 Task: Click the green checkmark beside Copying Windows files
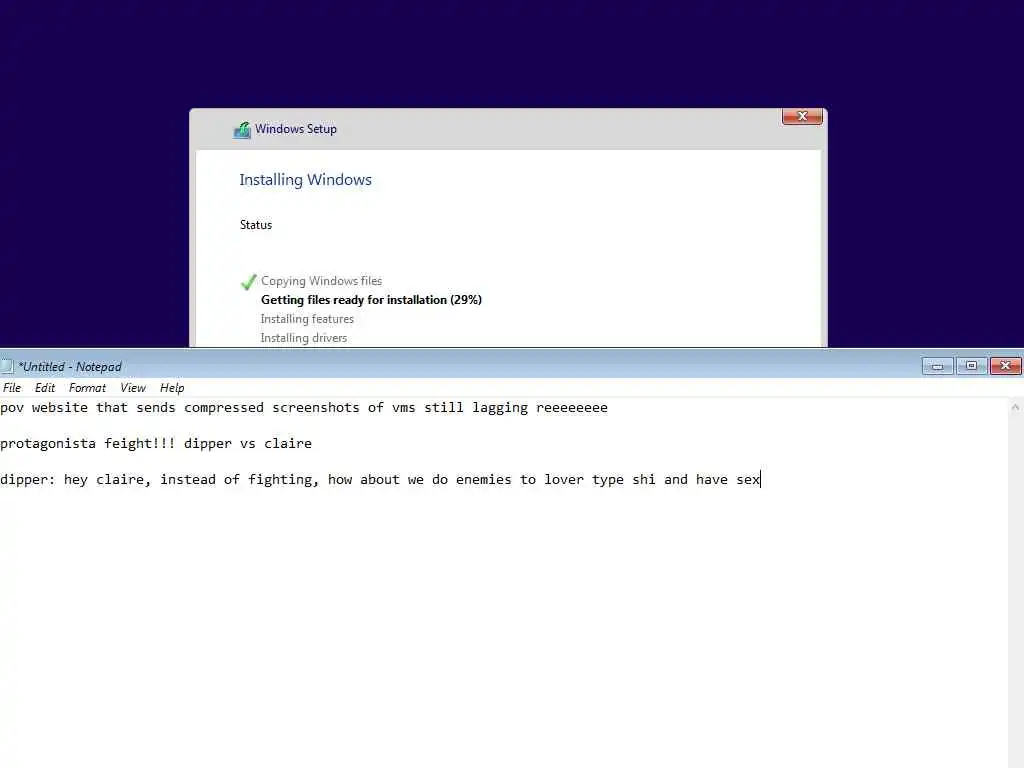[x=248, y=282]
